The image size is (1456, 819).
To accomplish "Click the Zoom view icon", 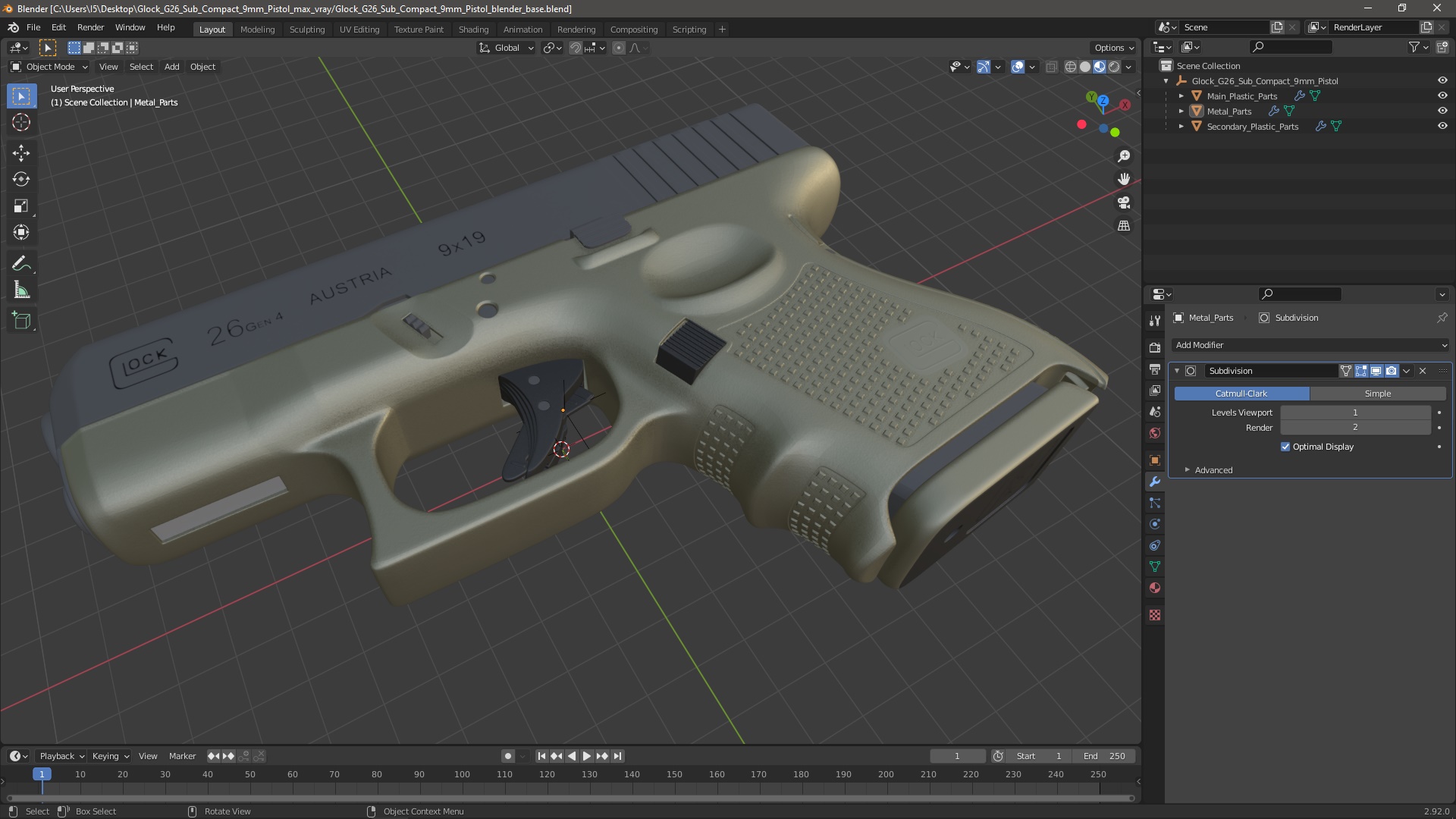I will [x=1124, y=156].
